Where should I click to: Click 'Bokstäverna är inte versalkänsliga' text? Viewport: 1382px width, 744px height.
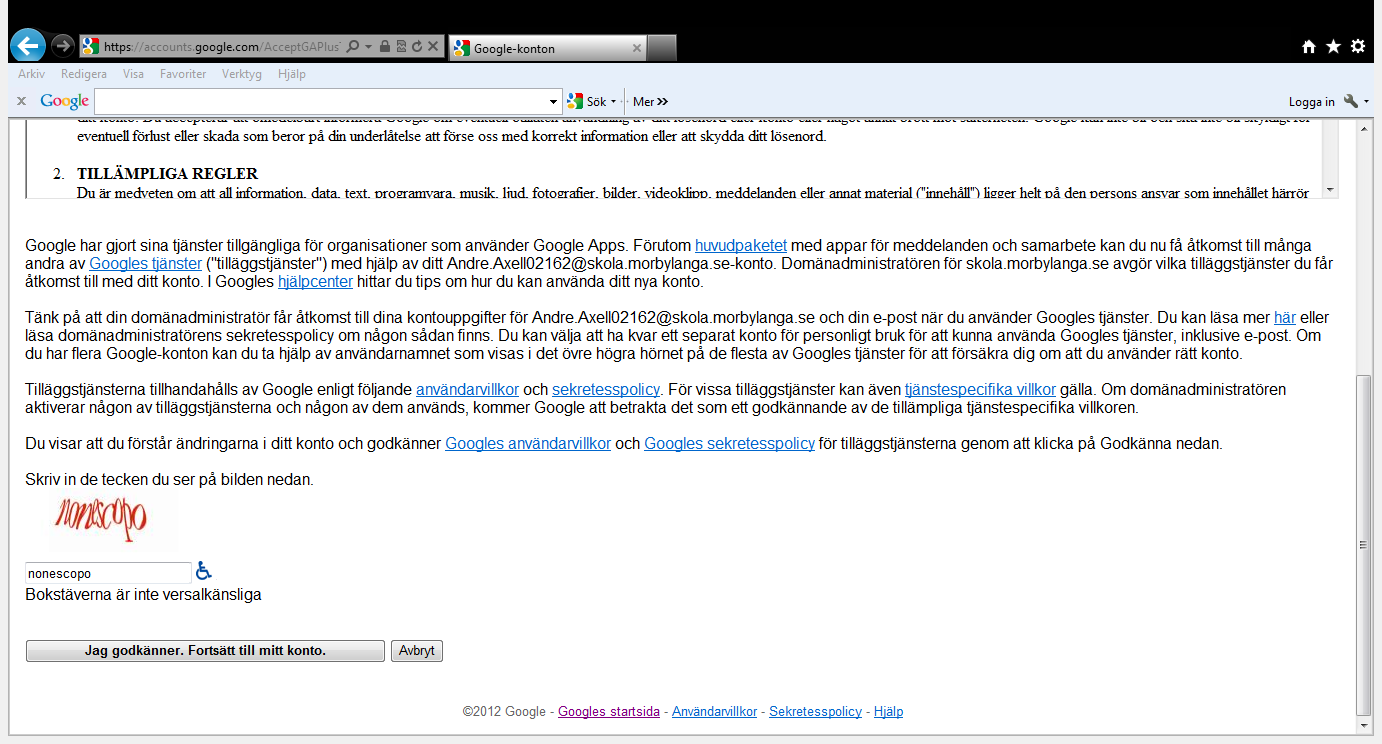point(143,594)
